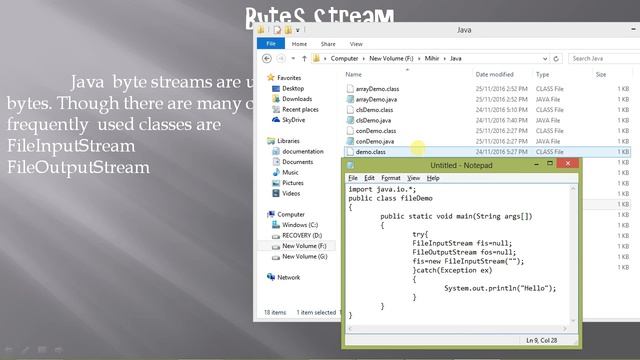The height and width of the screenshot is (360, 640).
Task: Open Notepad Edit menu
Action: pyautogui.click(x=369, y=178)
